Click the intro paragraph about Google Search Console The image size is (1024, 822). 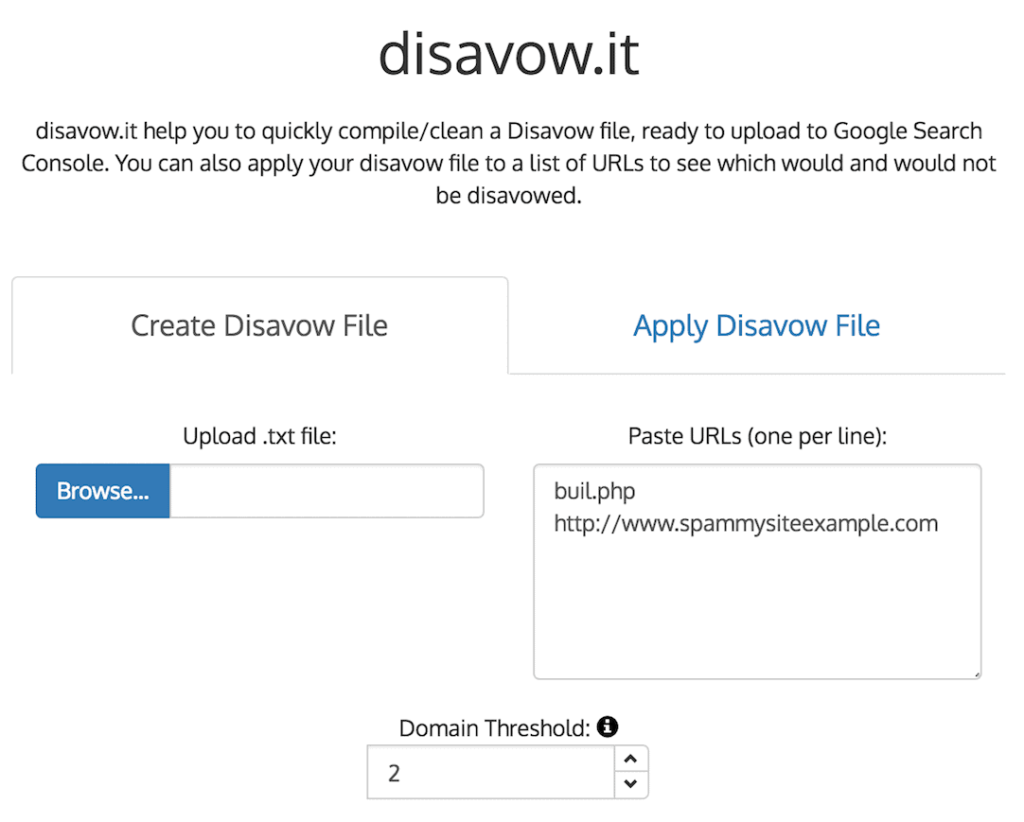pyautogui.click(x=509, y=163)
